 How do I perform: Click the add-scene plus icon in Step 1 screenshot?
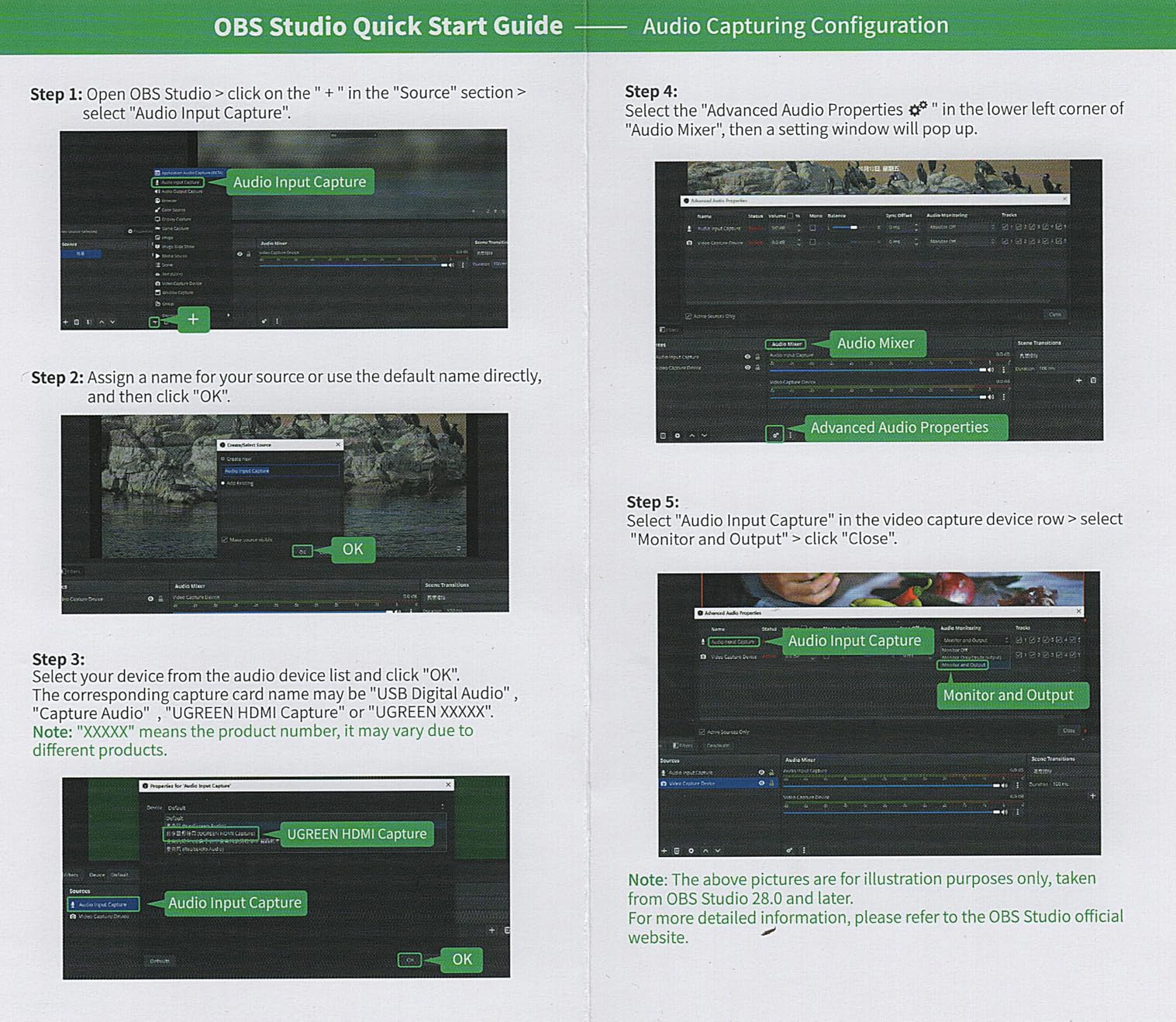[65, 322]
